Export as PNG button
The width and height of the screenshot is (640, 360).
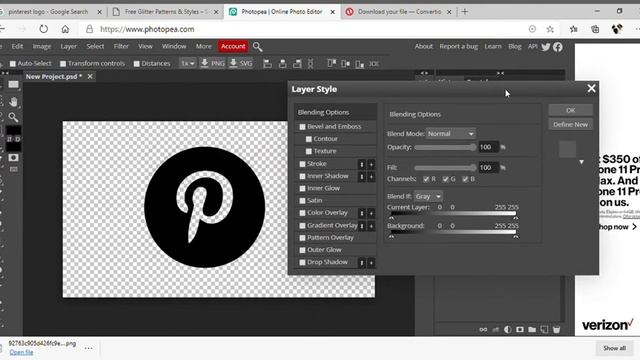[213, 63]
